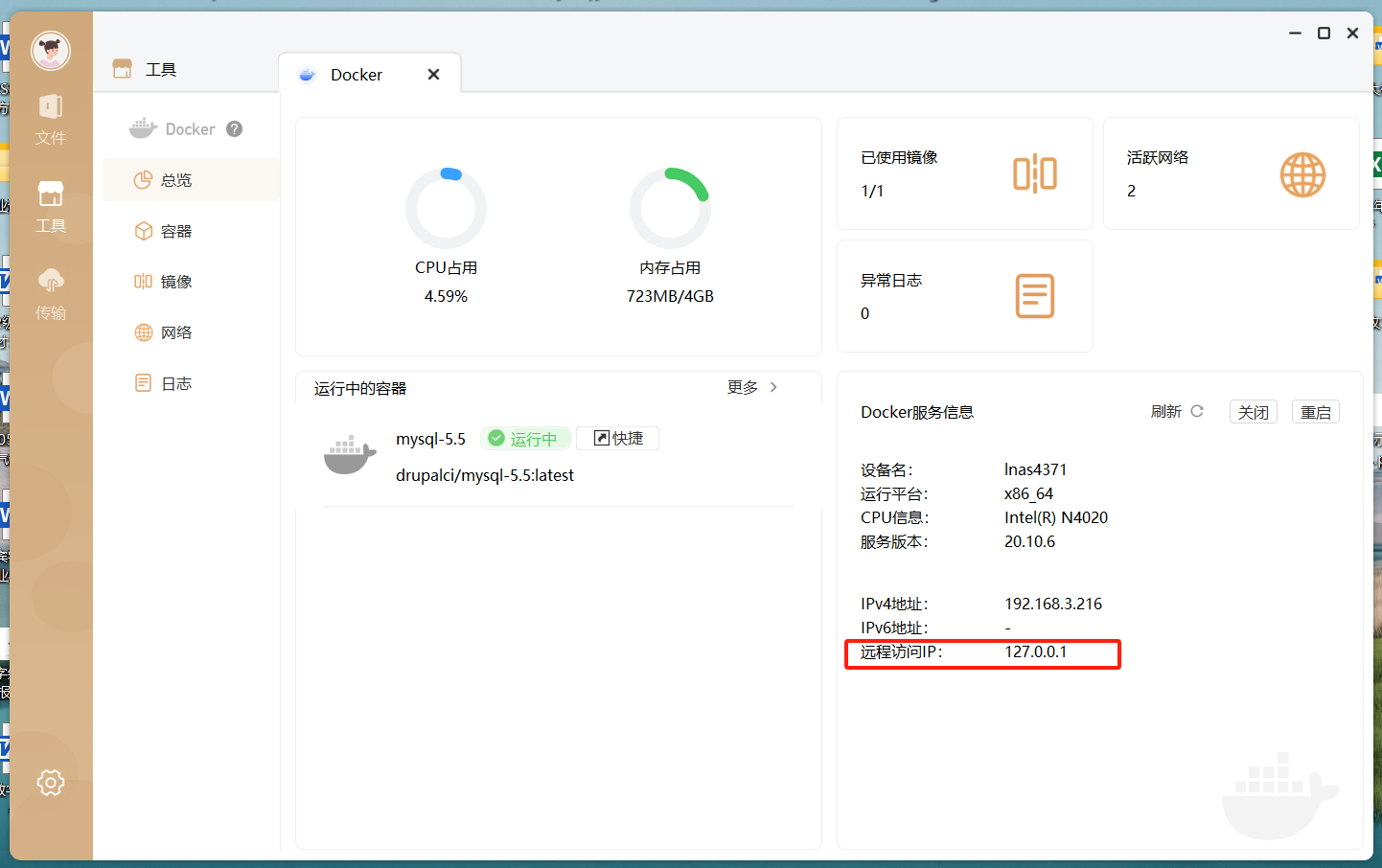Click the service version 20.10.6
The width and height of the screenshot is (1382, 868).
pos(1029,541)
